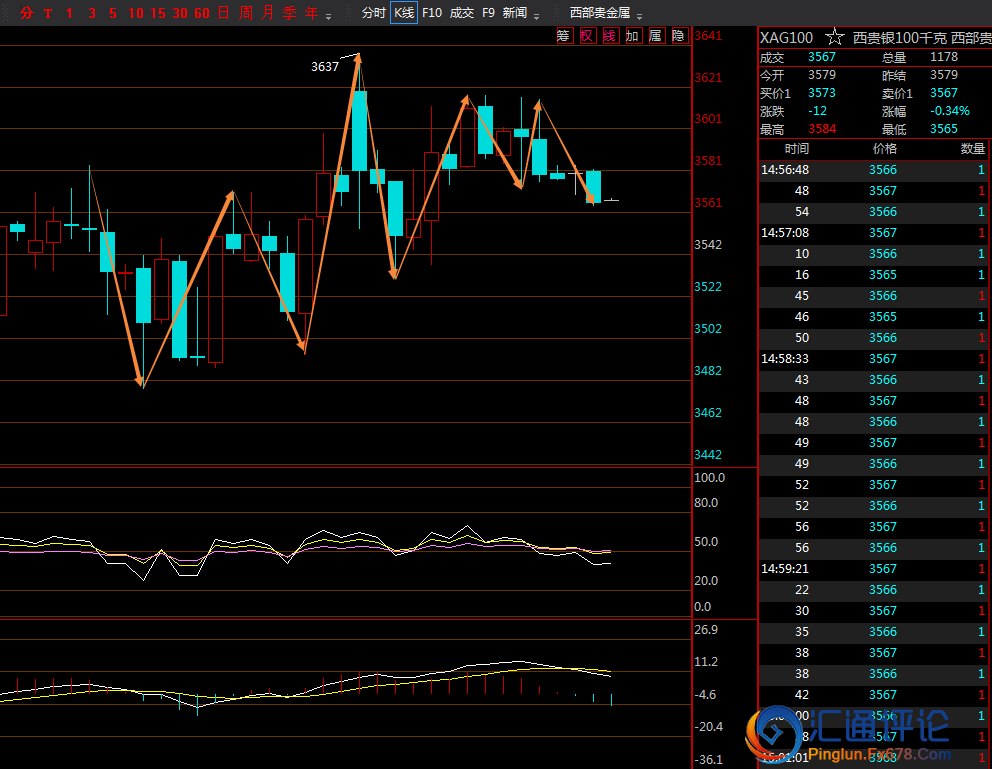Switch chart to 3-minute period
Viewport: 992px width, 769px height.
point(92,13)
